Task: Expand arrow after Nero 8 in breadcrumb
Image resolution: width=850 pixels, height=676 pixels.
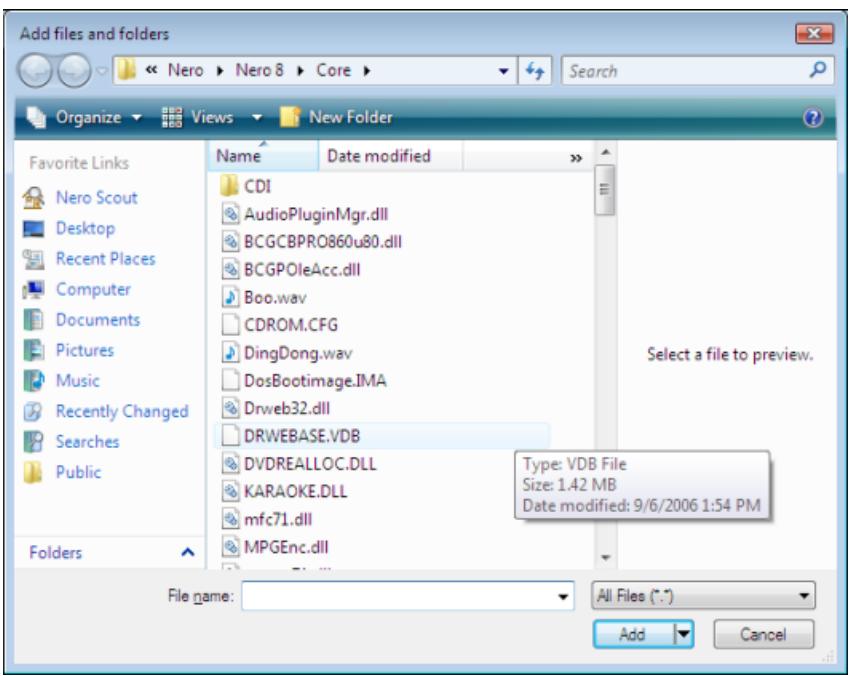Action: click(300, 71)
